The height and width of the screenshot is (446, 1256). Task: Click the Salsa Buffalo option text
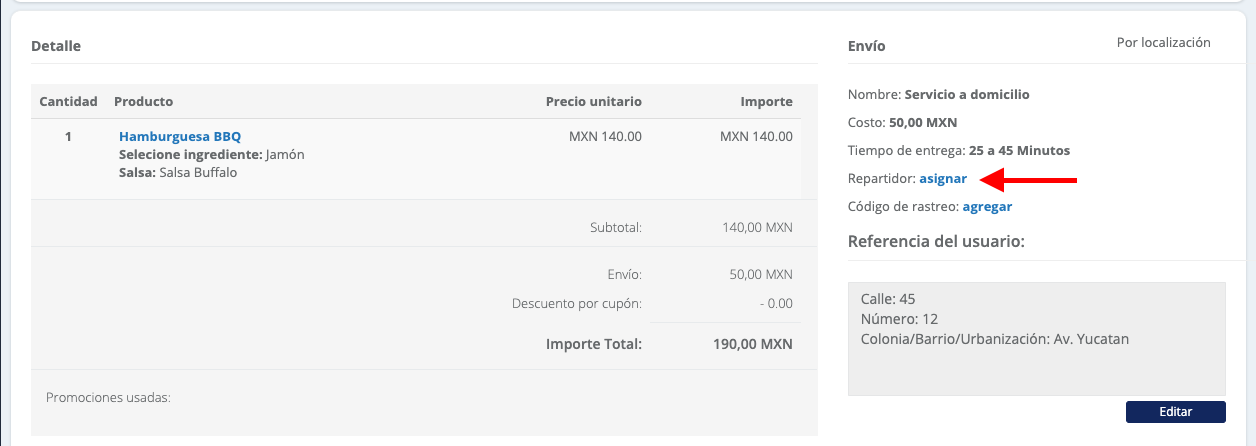point(198,172)
